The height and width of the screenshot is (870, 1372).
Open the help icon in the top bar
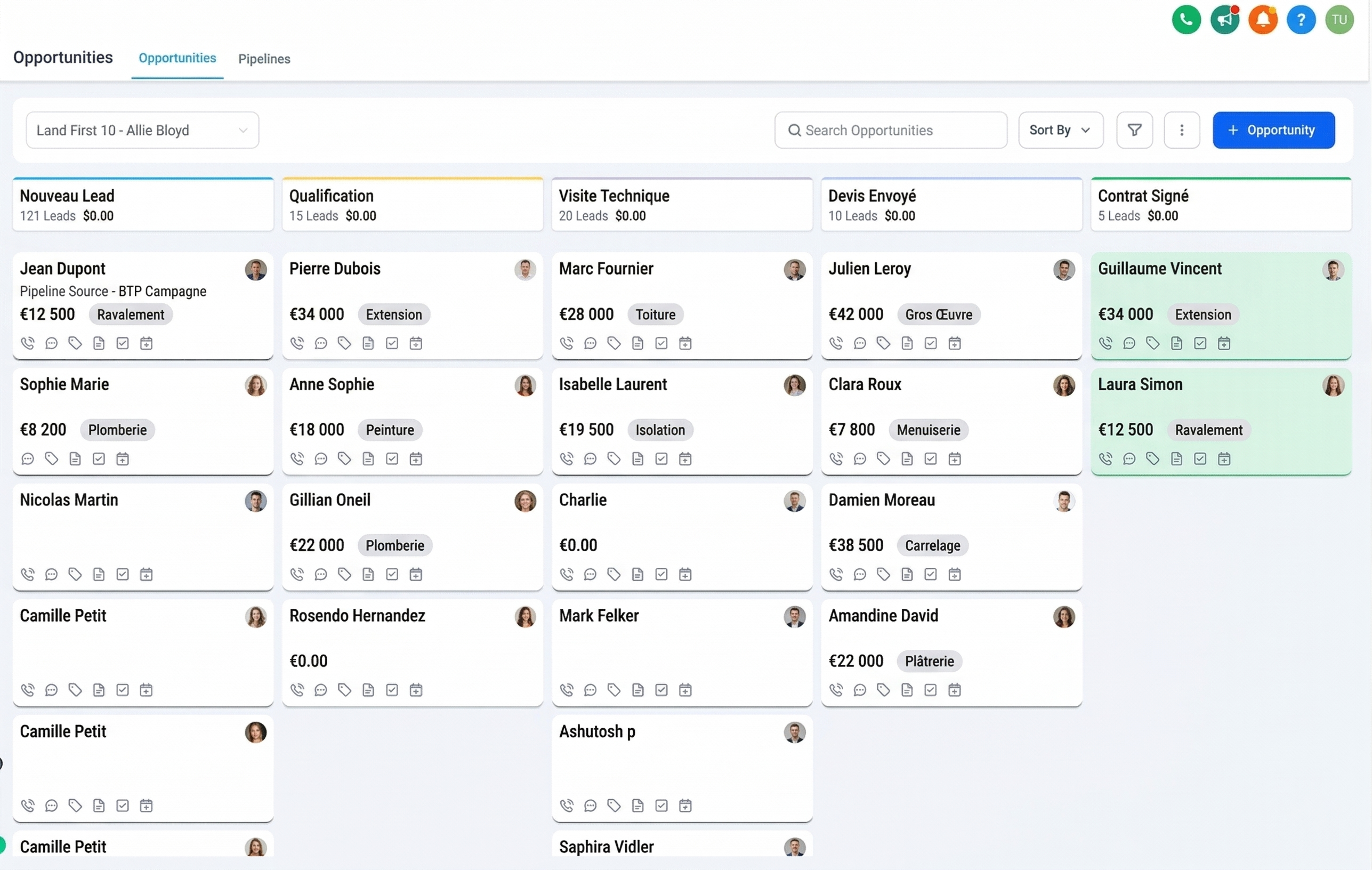point(1301,19)
